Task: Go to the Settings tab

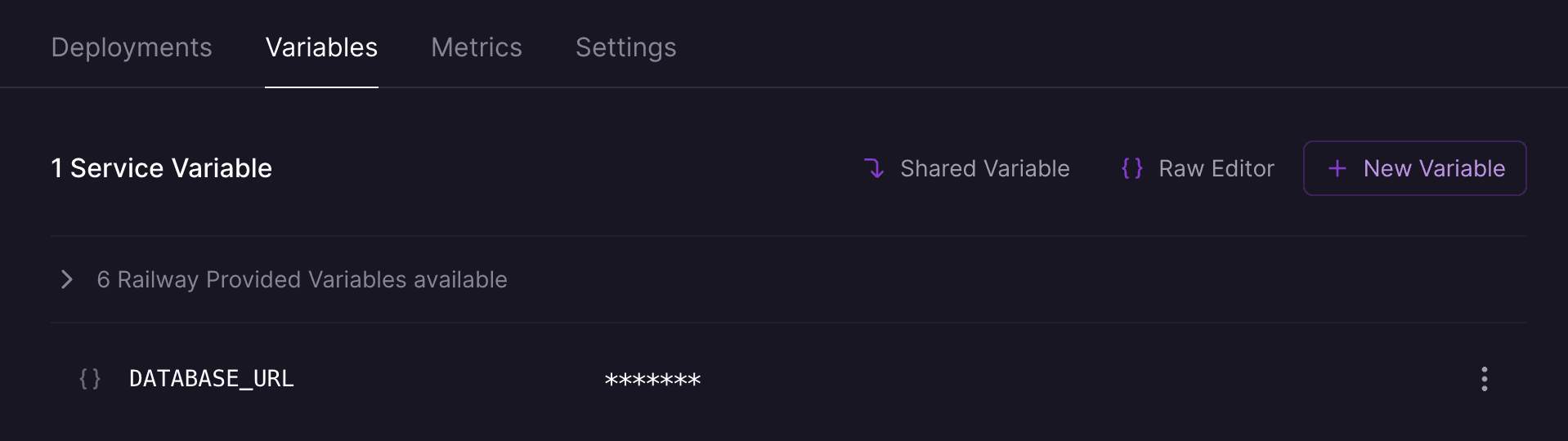Action: 626,47
